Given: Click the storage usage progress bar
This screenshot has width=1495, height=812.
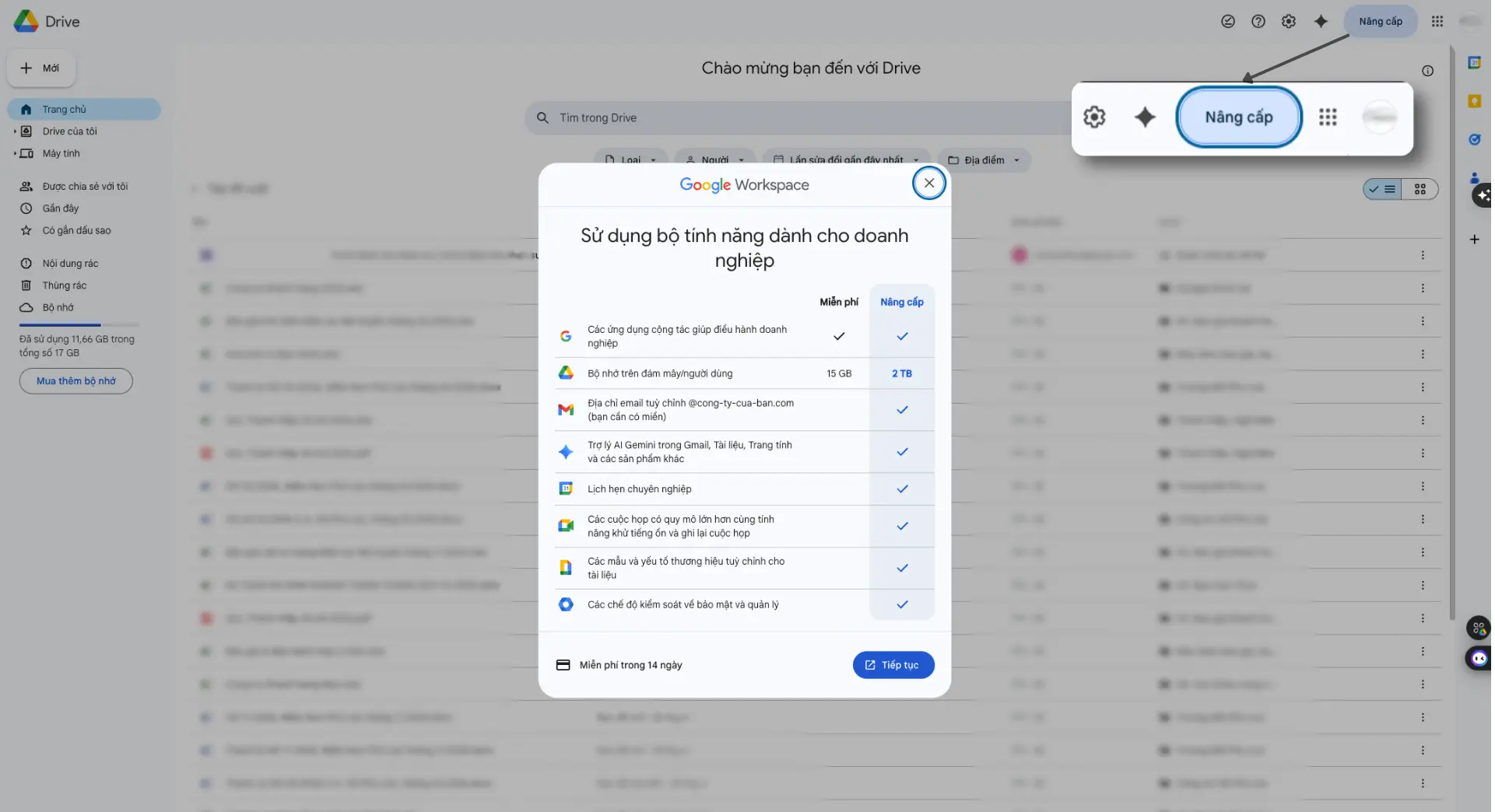Looking at the screenshot, I should pos(79,325).
